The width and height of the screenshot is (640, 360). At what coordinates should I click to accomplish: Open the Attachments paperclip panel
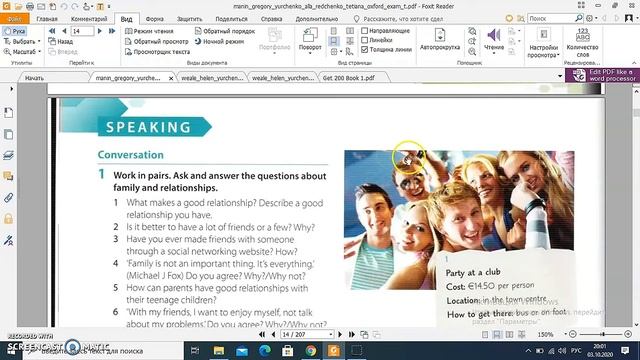click(8, 198)
